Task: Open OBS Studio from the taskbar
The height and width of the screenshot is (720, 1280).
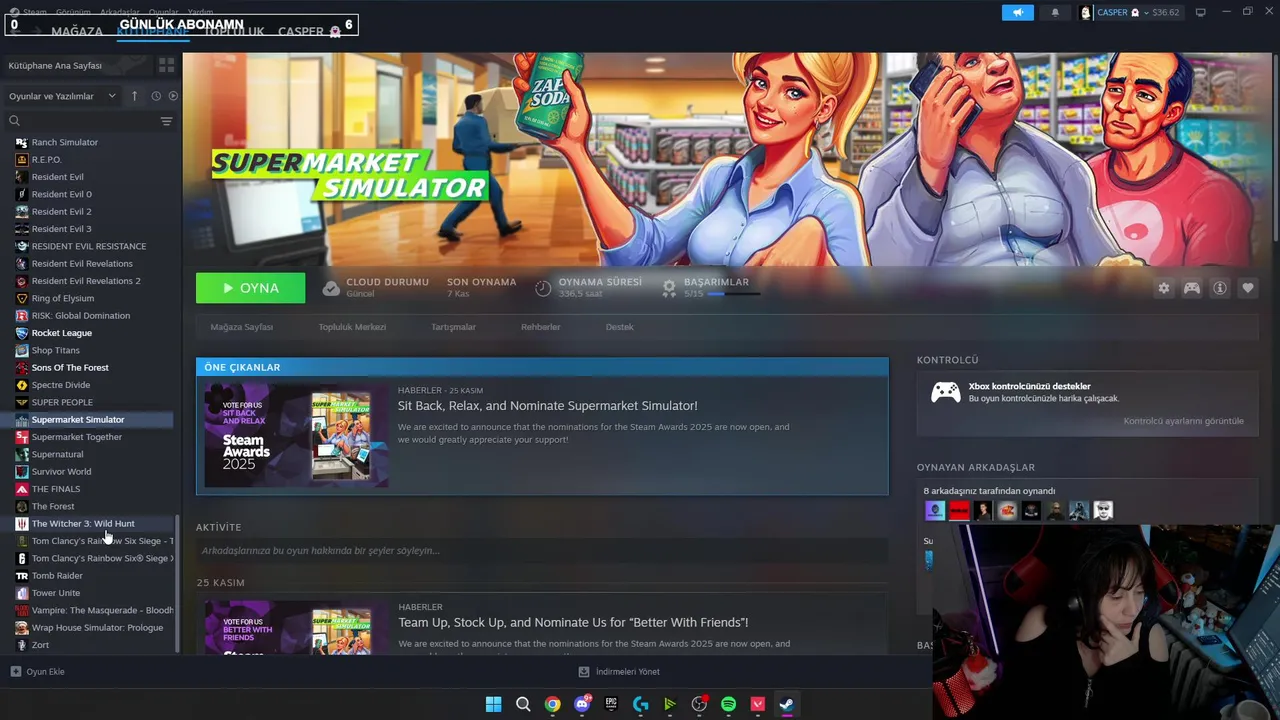Action: click(x=699, y=704)
